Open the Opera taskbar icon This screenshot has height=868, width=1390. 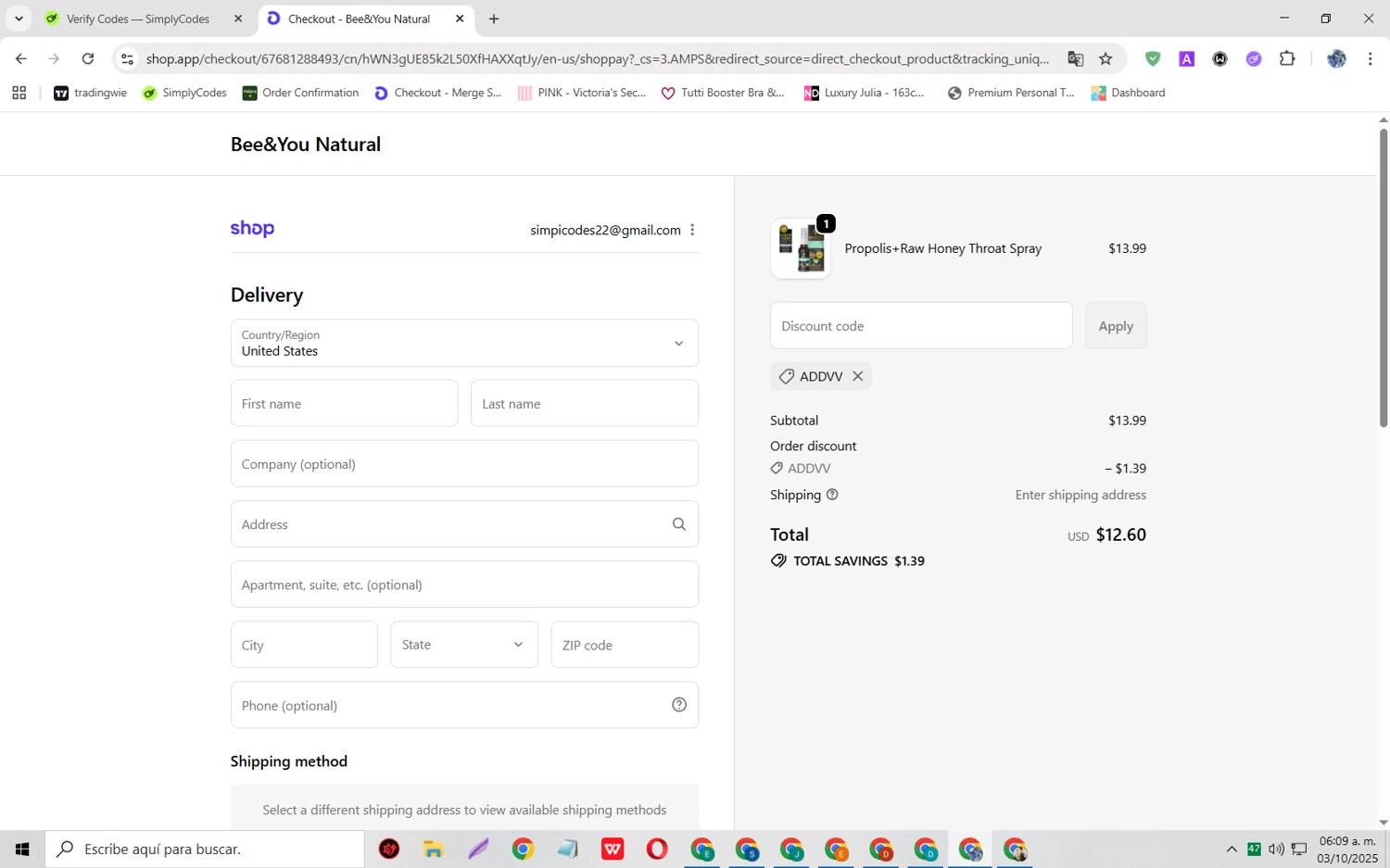[x=657, y=849]
